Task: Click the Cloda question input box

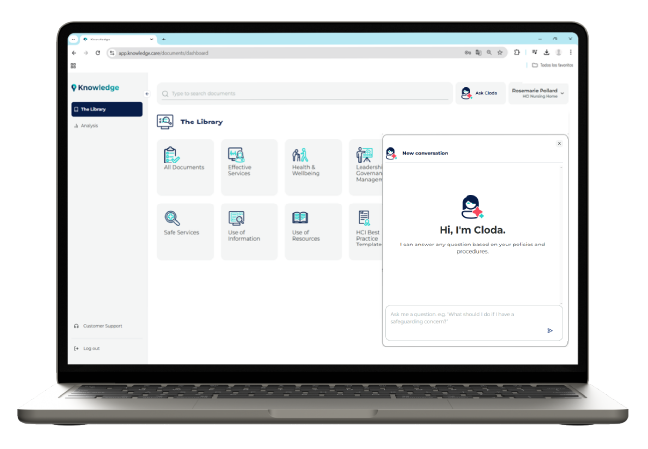Action: click(x=465, y=318)
